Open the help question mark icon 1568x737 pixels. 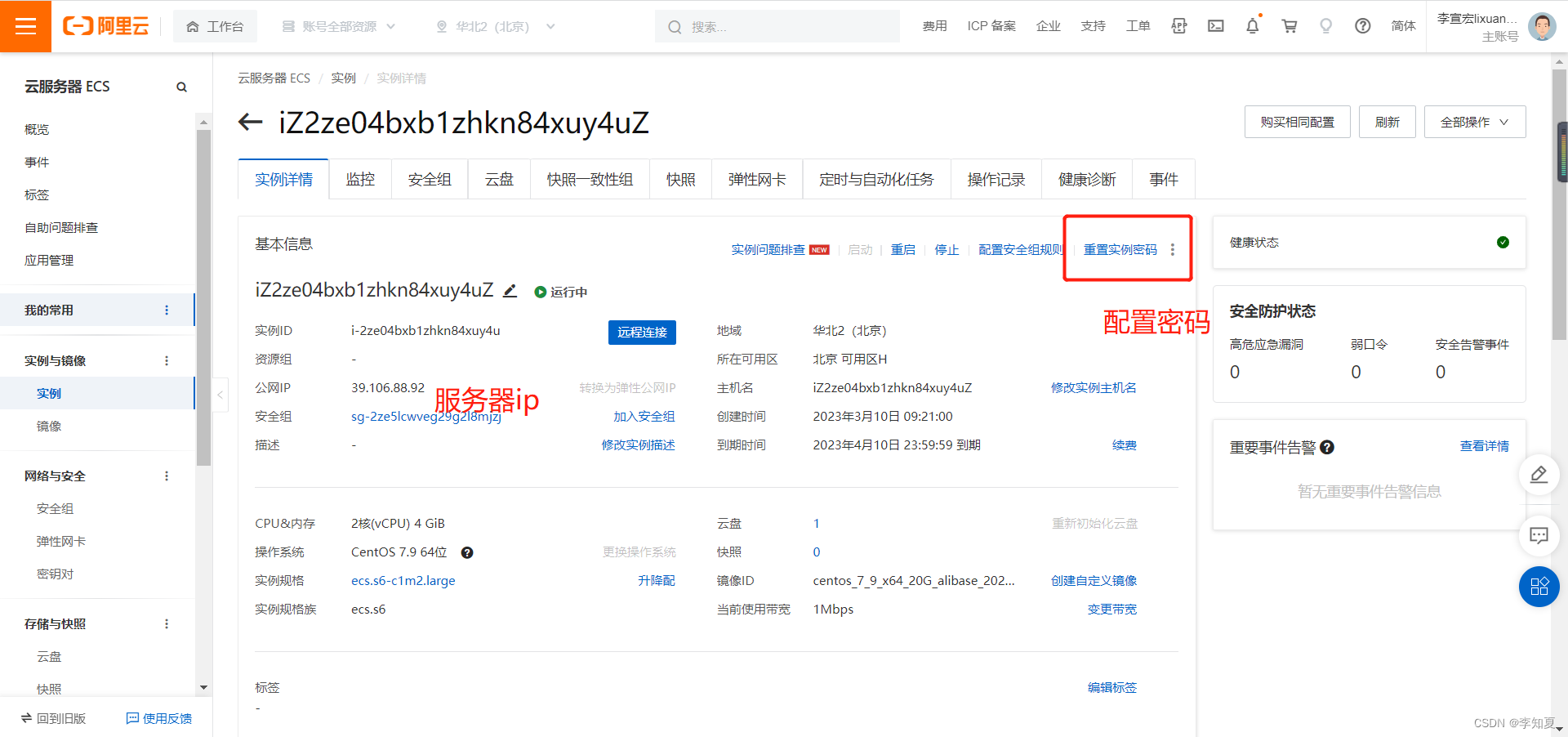(x=1363, y=26)
